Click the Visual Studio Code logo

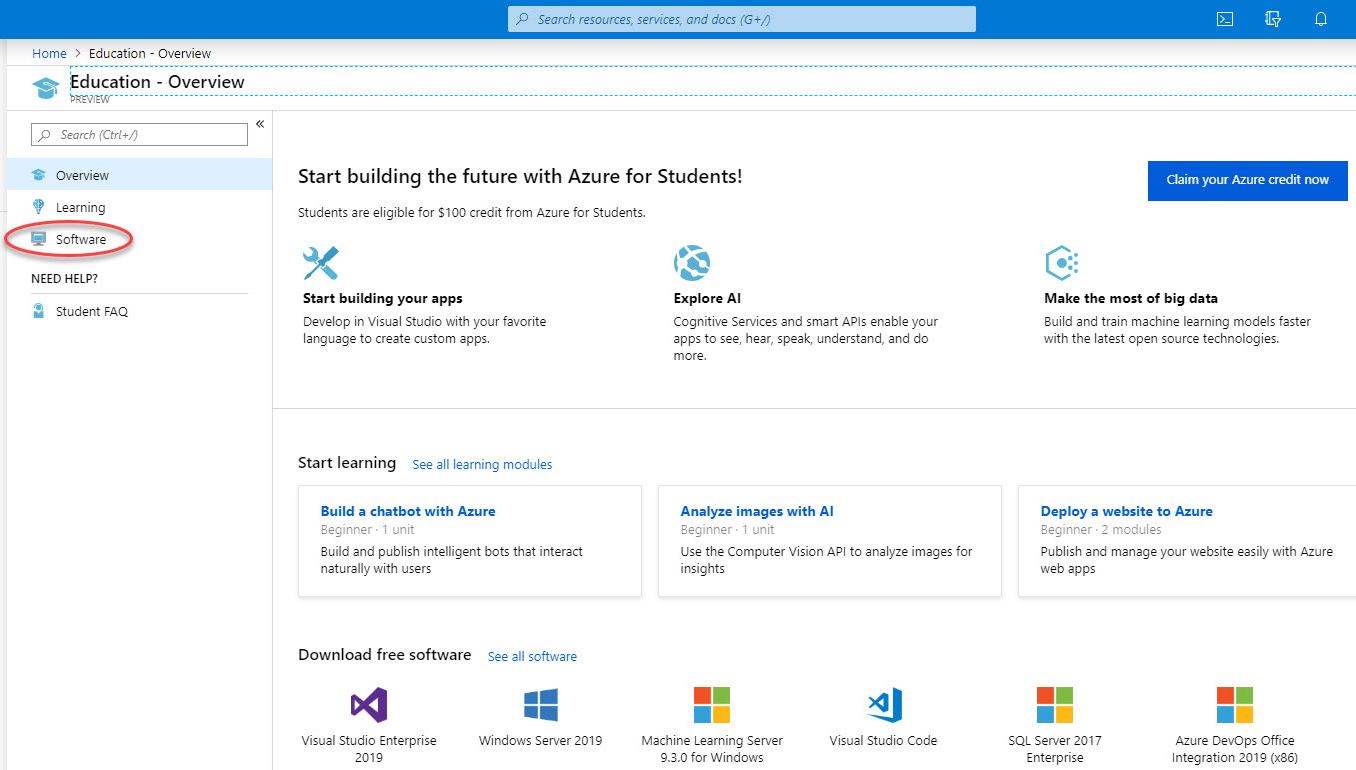pyautogui.click(x=884, y=705)
